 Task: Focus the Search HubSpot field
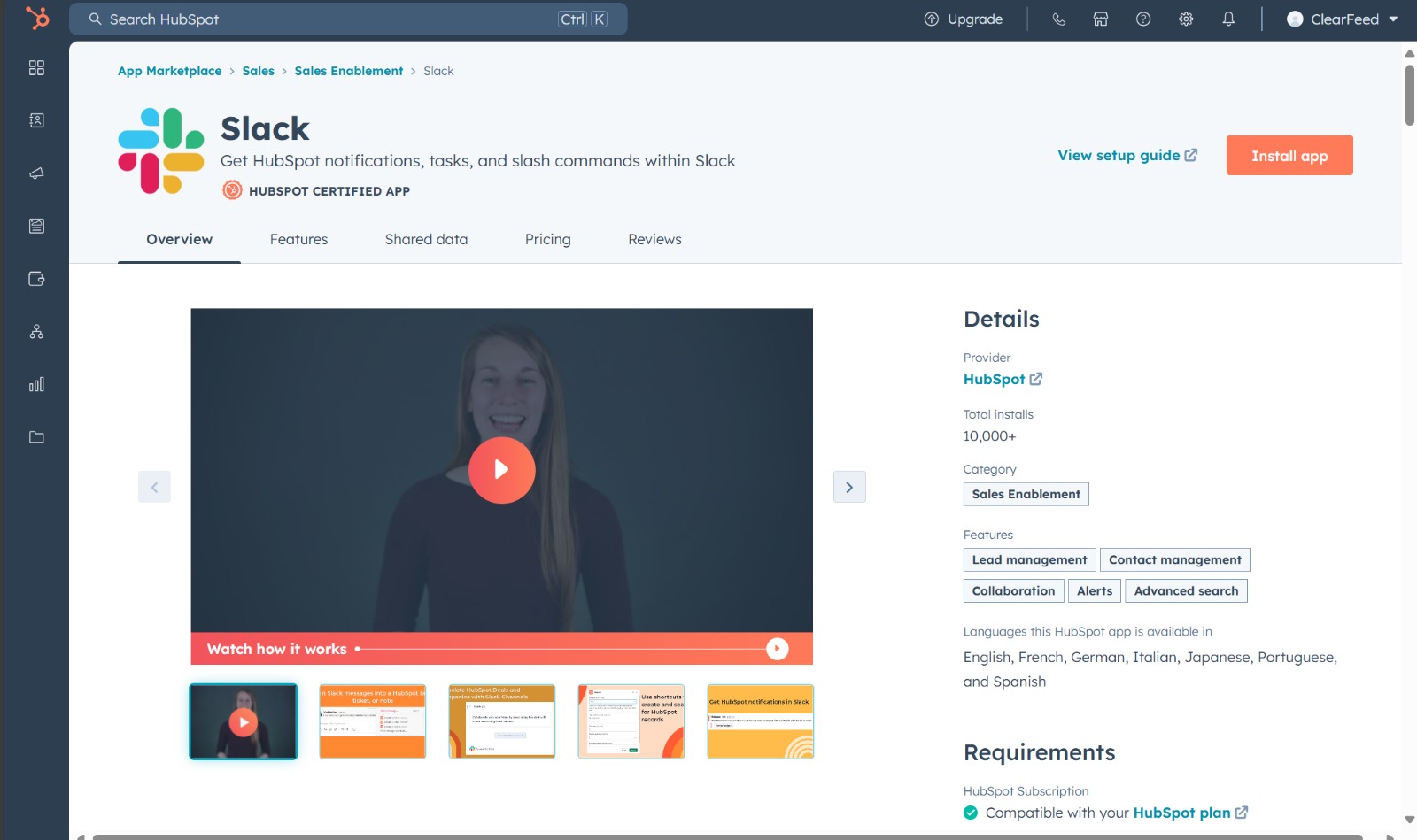click(348, 19)
